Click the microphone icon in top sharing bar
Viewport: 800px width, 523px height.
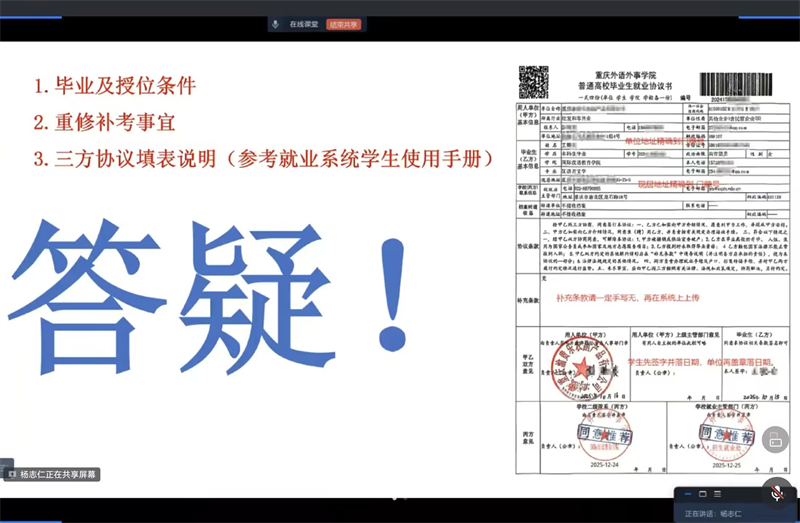(x=276, y=24)
